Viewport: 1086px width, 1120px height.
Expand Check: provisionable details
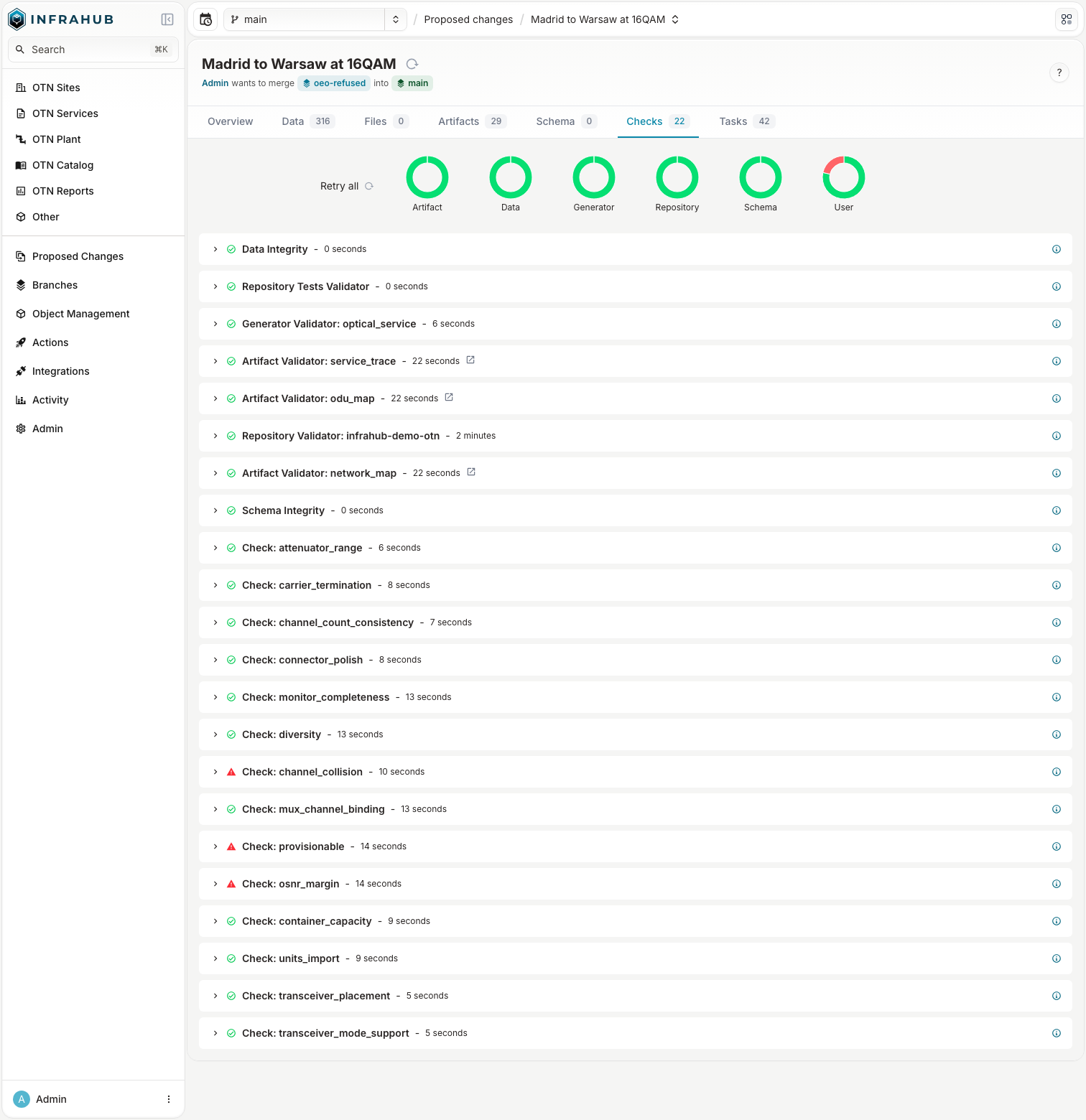(x=215, y=846)
